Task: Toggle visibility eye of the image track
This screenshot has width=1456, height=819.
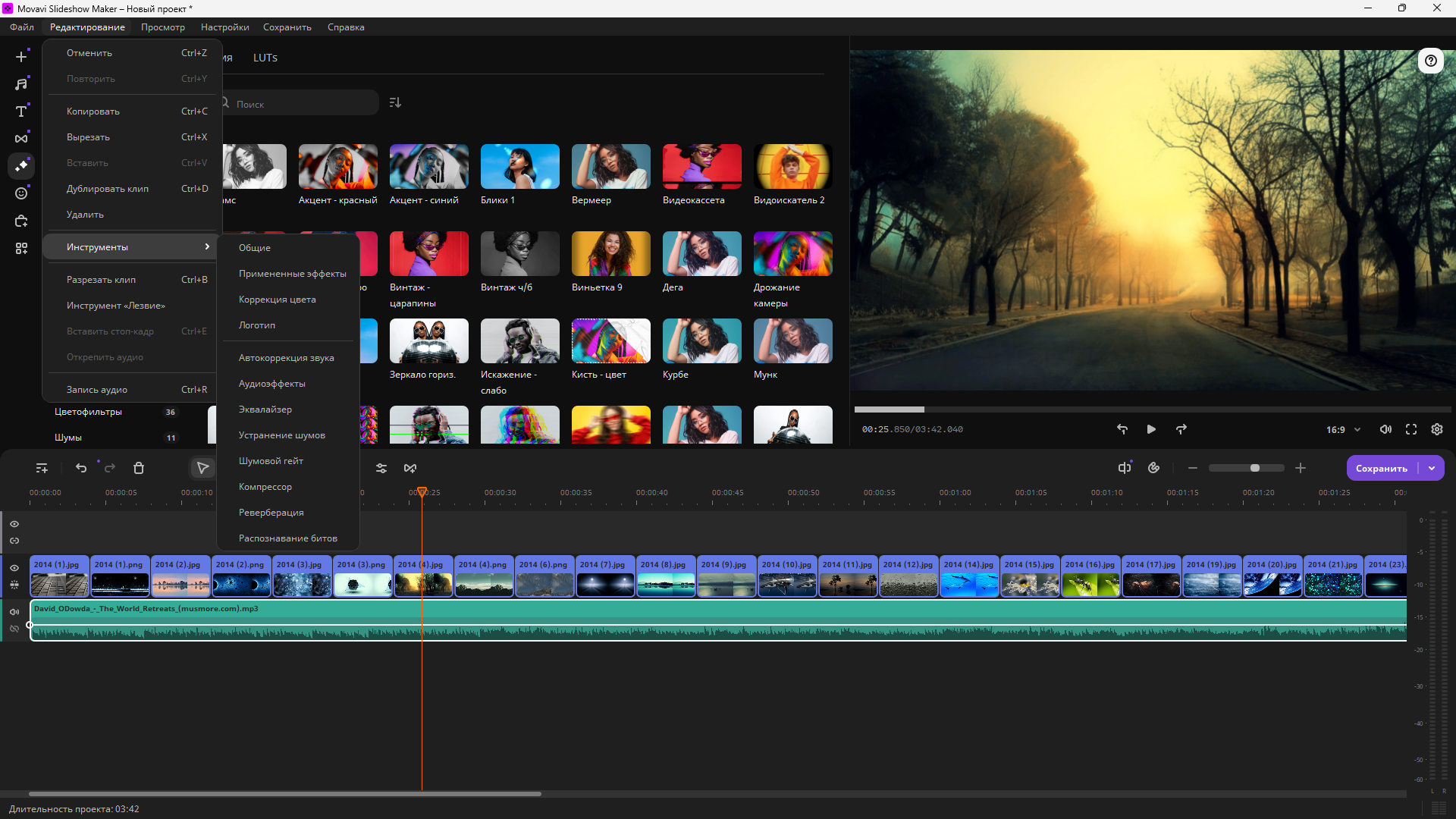Action: point(14,568)
